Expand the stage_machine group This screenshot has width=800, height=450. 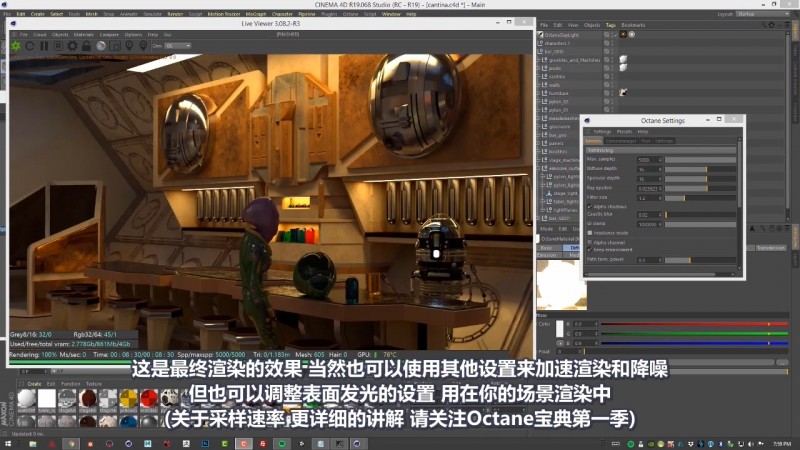click(x=538, y=160)
